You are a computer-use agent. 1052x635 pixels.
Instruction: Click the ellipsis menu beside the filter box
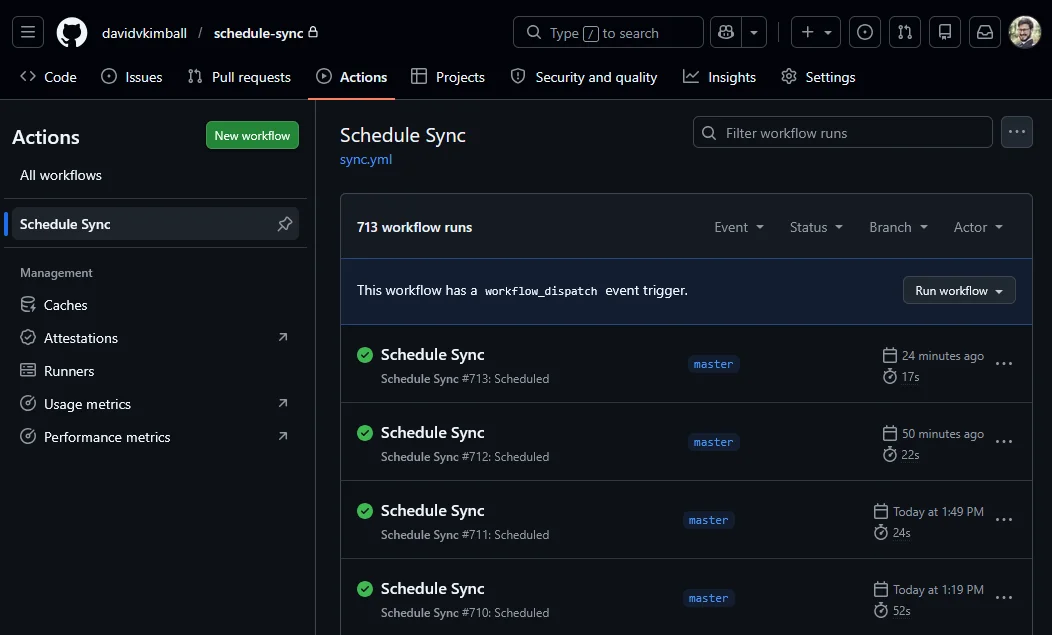(1016, 131)
